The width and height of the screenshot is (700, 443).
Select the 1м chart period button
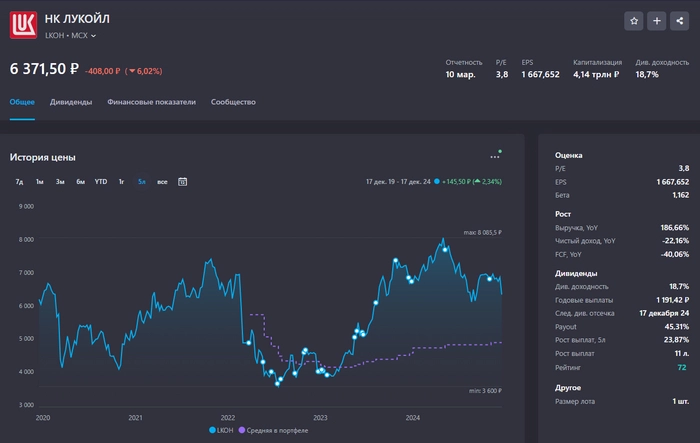[39, 182]
